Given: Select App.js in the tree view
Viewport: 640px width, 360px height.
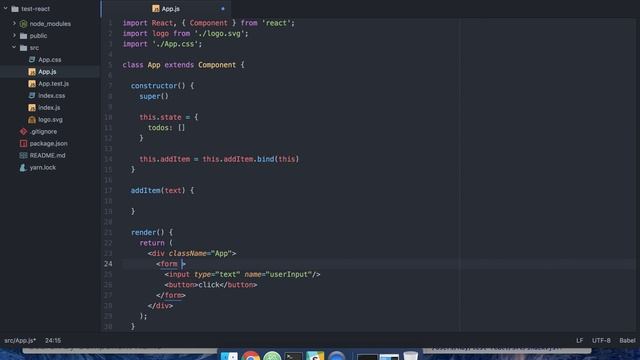Looking at the screenshot, I should (47, 71).
